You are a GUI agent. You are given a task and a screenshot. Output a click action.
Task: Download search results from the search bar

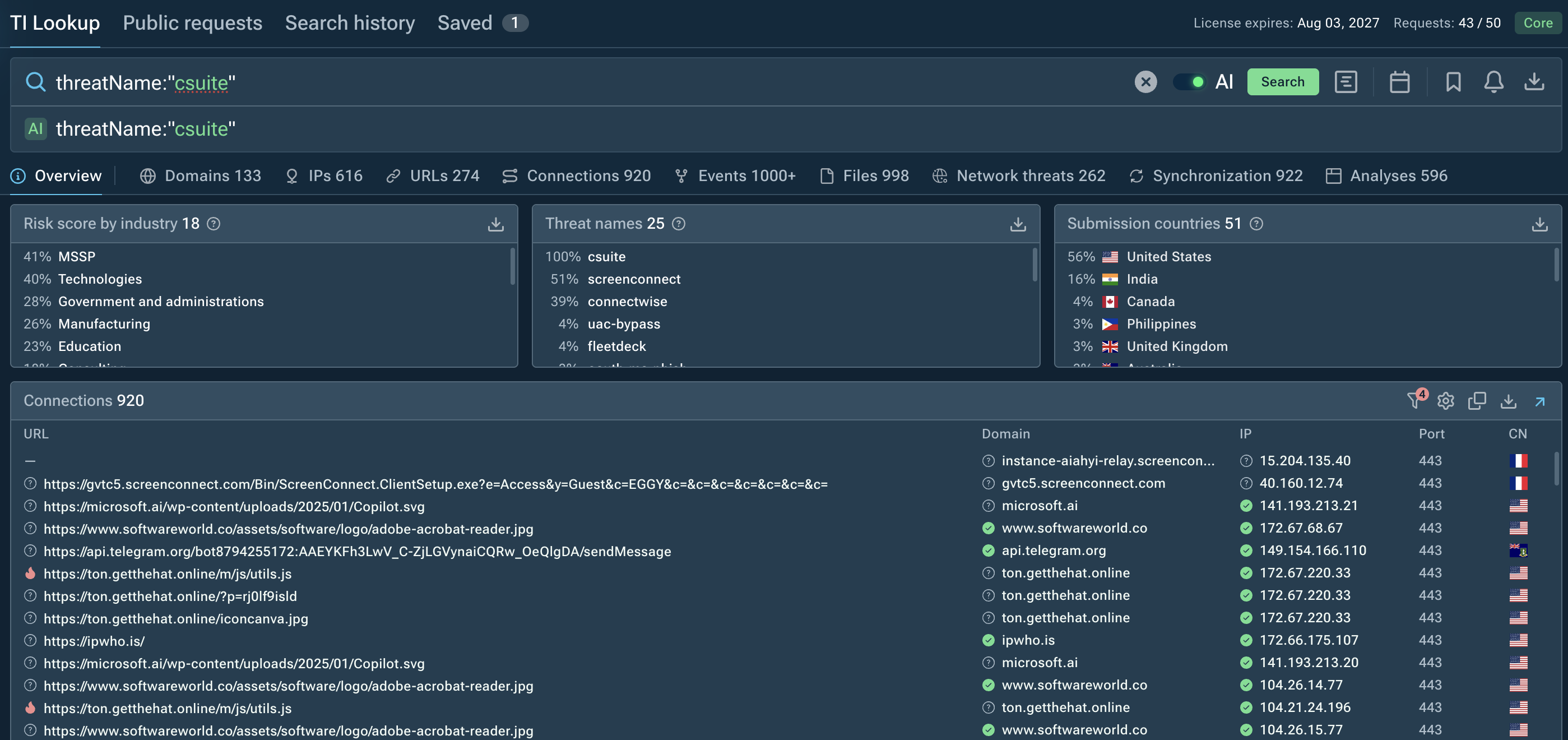tap(1534, 82)
